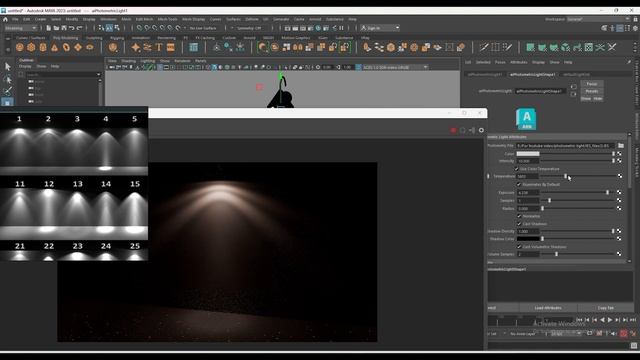
Task: Click the Color attribute map button
Action: click(620, 154)
